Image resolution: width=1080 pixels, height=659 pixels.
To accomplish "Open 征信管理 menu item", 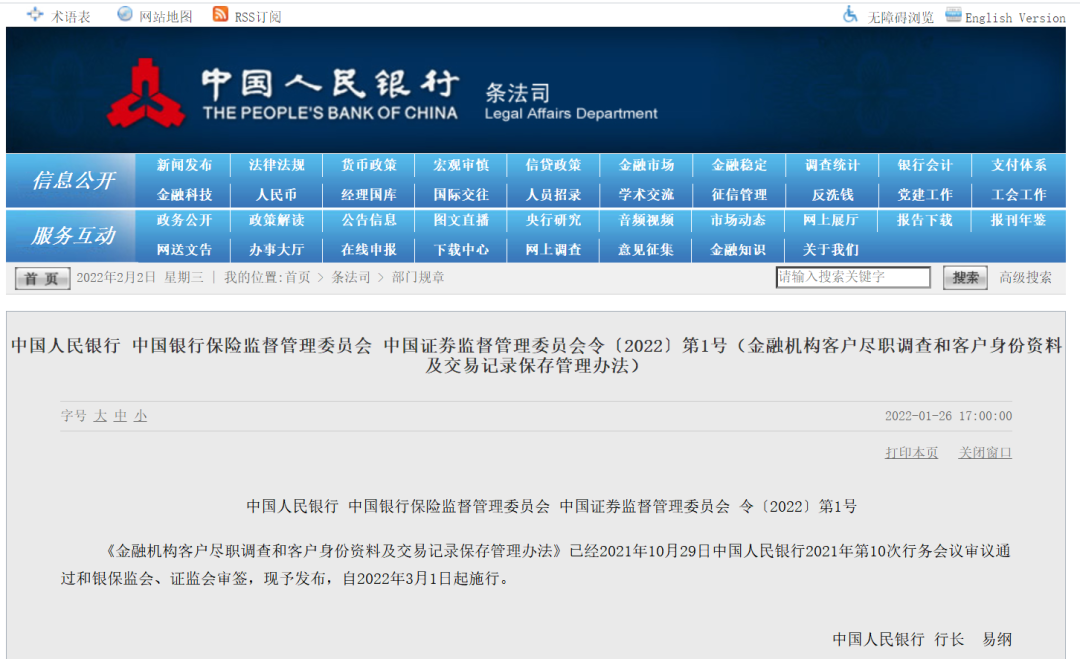I will point(739,195).
